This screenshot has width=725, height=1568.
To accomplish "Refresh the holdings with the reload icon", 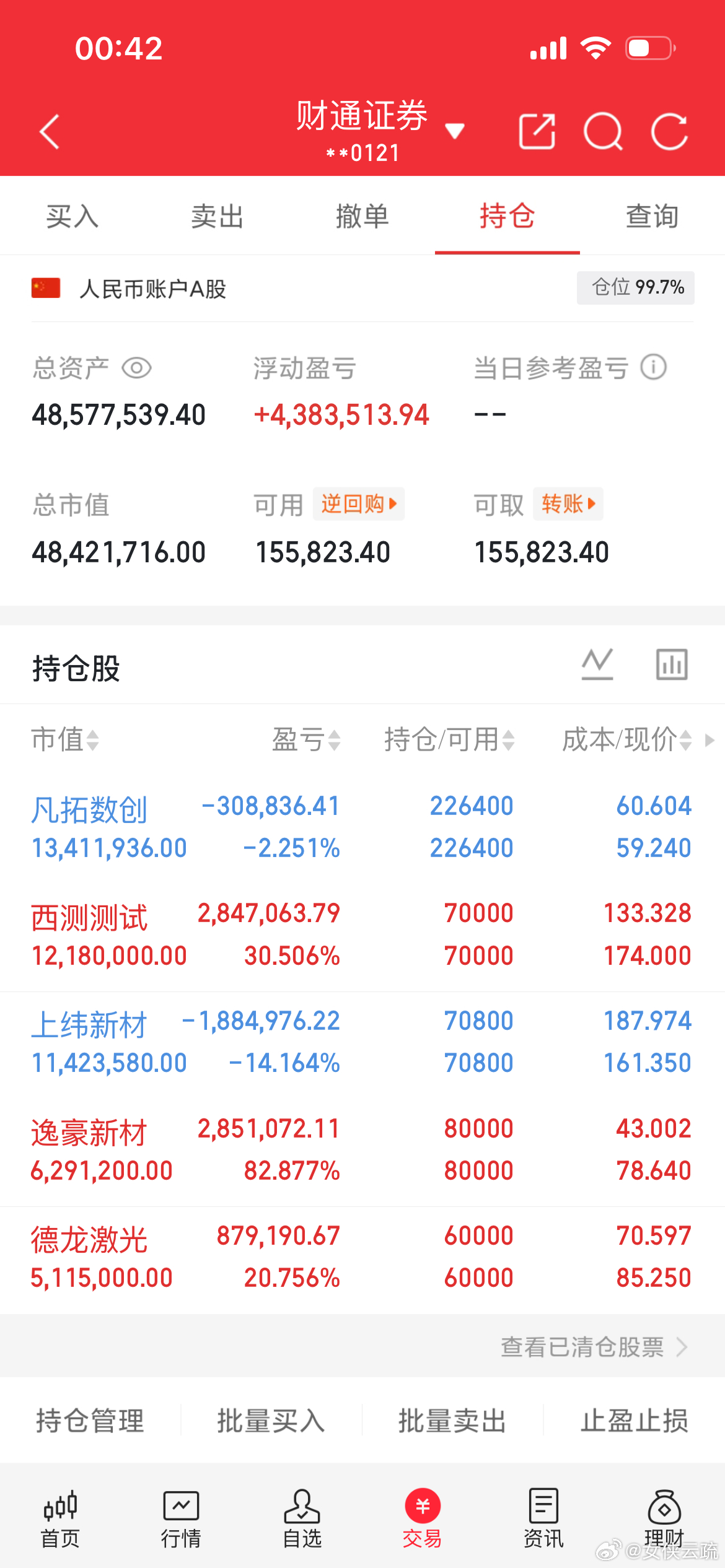I will [670, 132].
